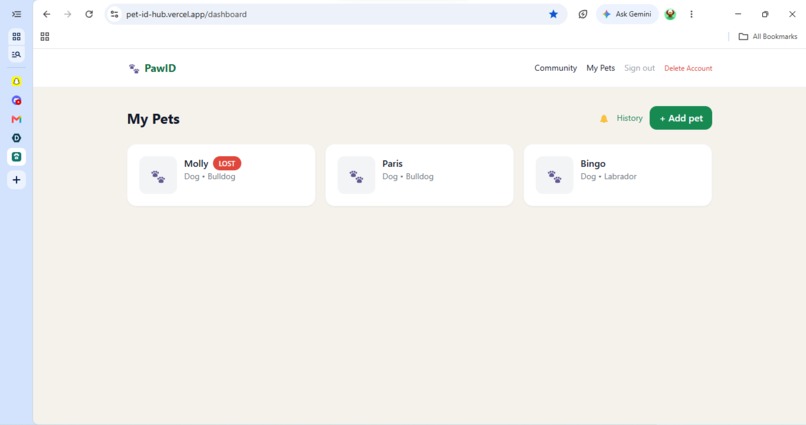The image size is (806, 425).
Task: Select the pet name Molly
Action: coord(196,163)
